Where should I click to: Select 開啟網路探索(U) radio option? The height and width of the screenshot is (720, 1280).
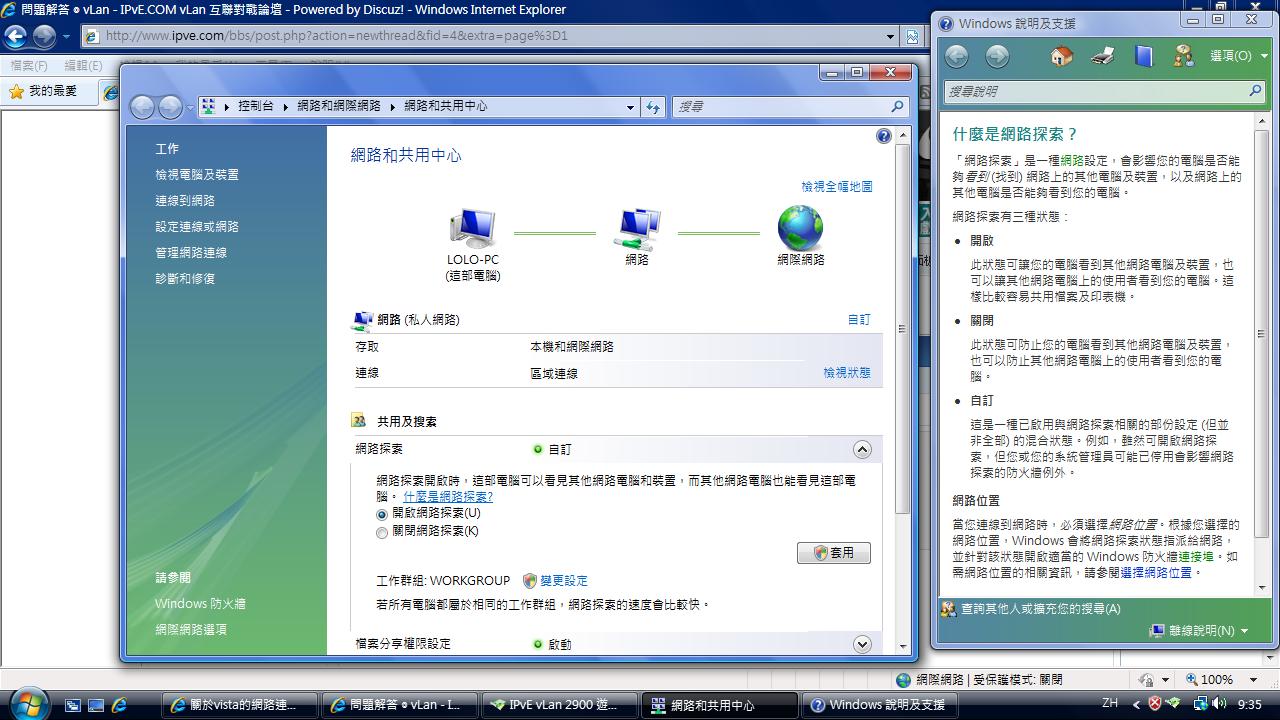[x=381, y=514]
